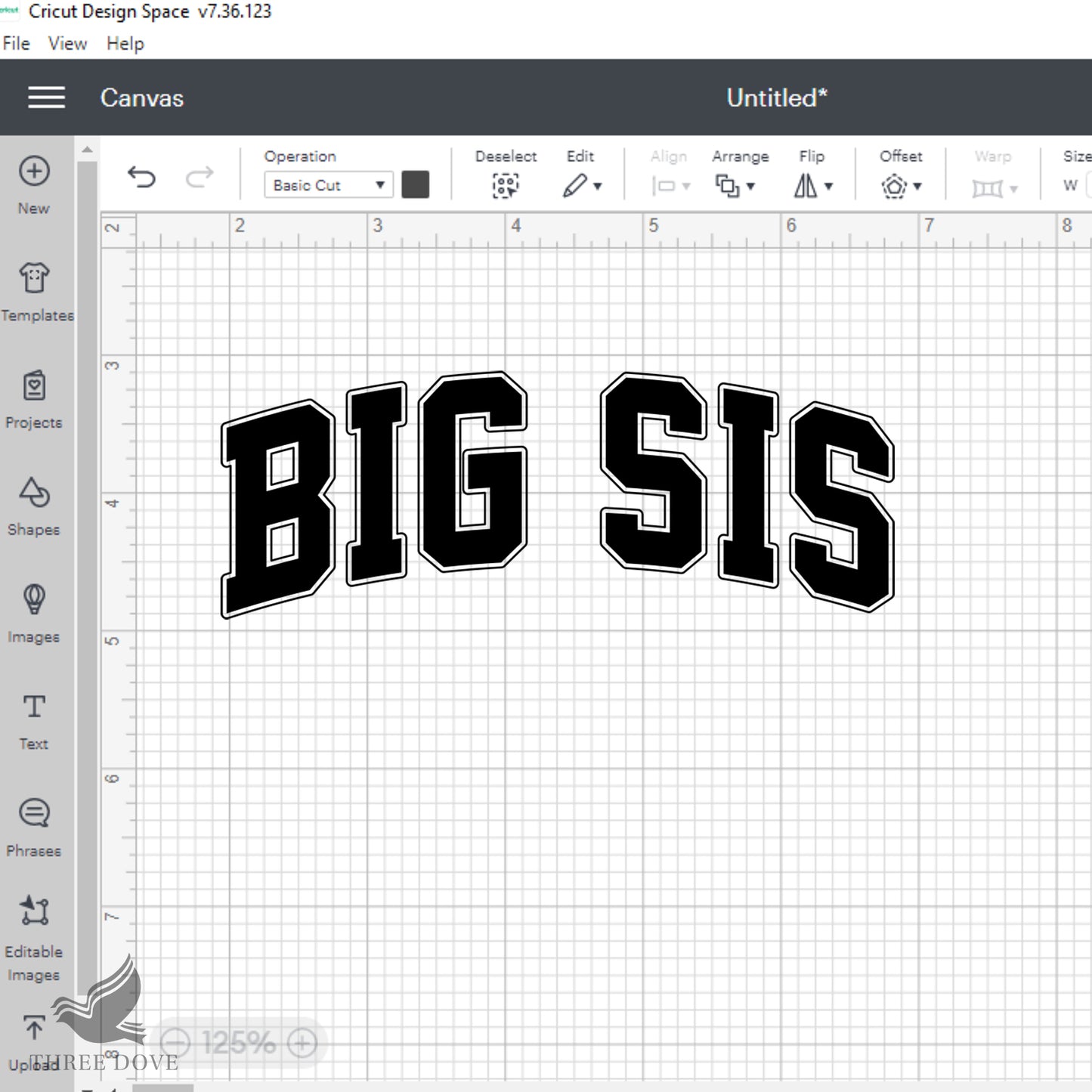
Task: Open the Operation Basic Cut dropdown
Action: pos(329,185)
